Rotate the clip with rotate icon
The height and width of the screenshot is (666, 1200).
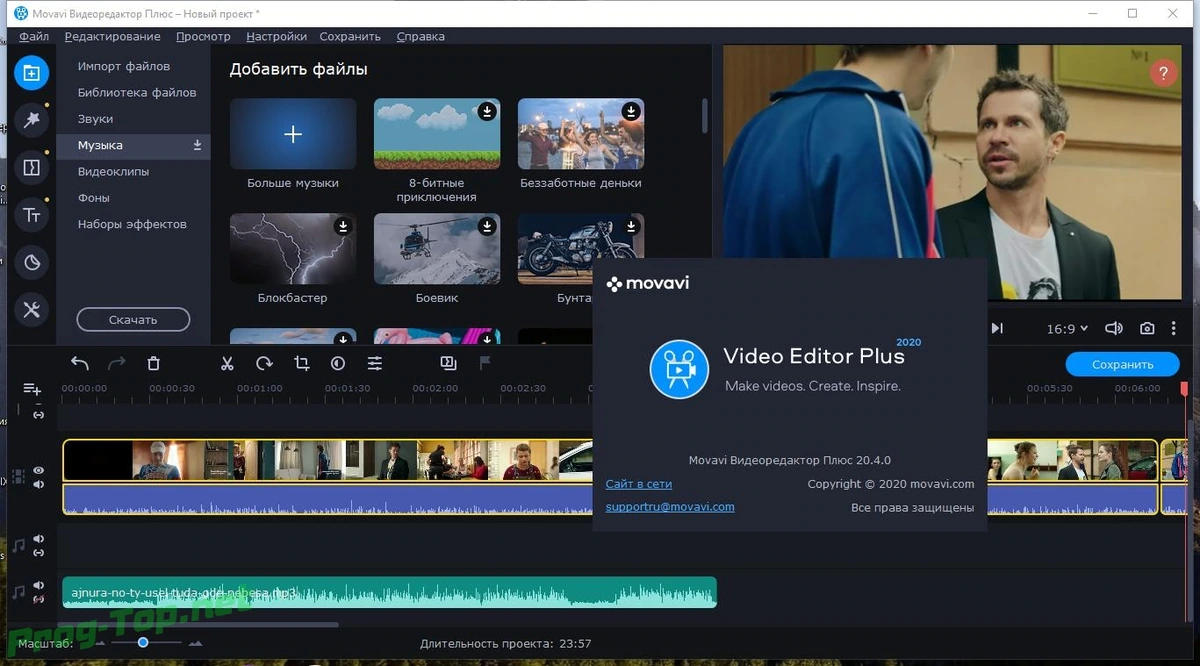264,364
